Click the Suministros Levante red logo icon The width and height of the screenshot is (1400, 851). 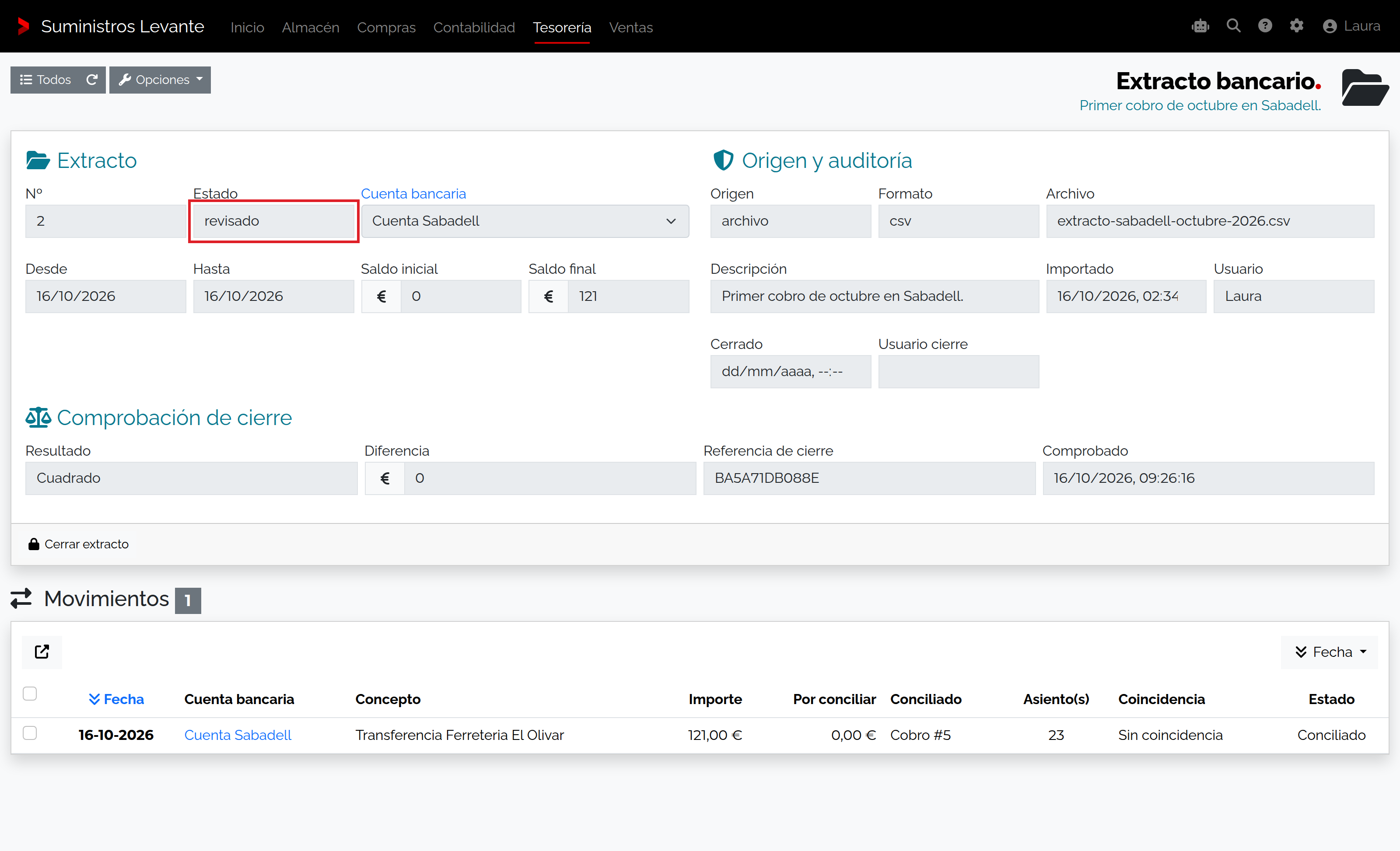[23, 26]
